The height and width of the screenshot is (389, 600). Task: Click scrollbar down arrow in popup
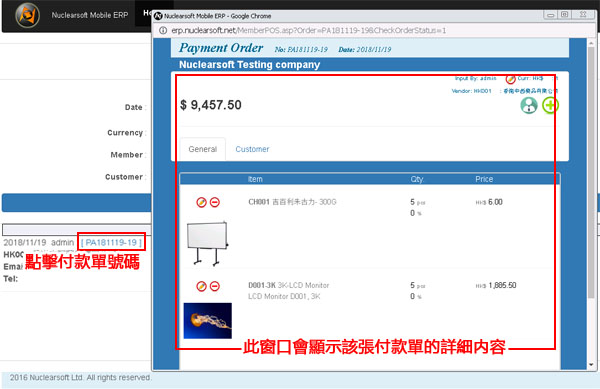click(592, 365)
